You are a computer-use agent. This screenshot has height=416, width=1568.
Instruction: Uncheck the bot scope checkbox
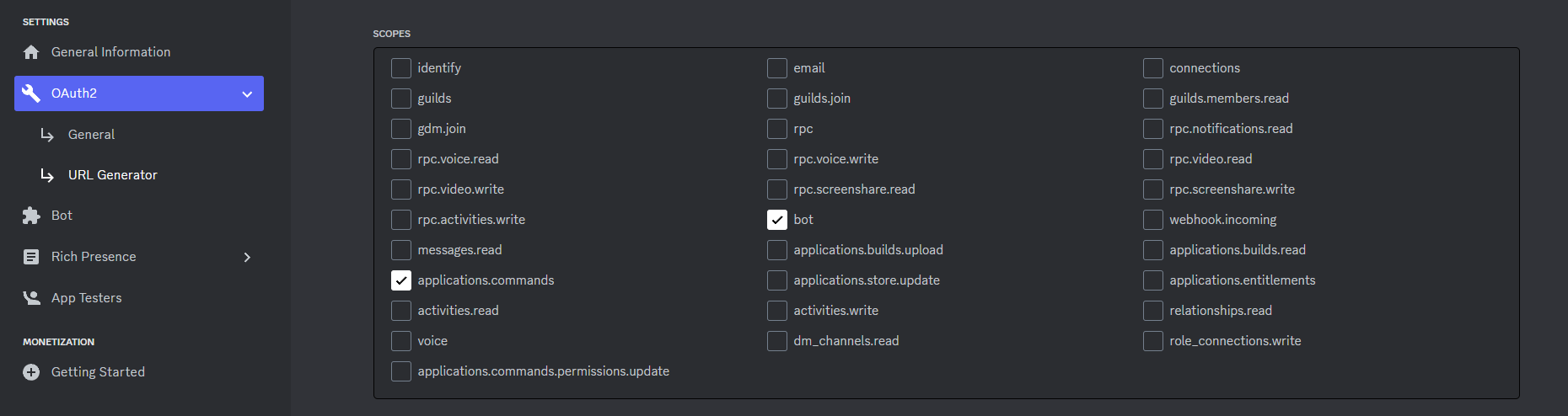pos(777,220)
